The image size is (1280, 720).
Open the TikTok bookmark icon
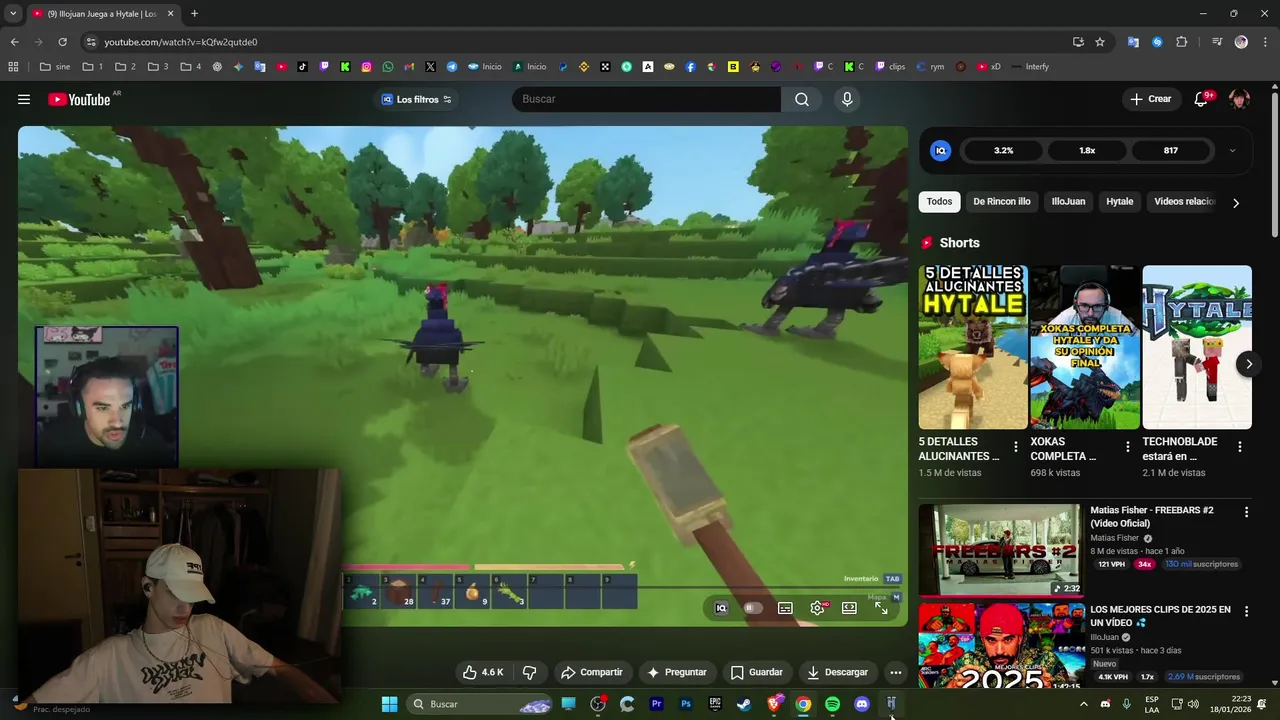point(303,67)
